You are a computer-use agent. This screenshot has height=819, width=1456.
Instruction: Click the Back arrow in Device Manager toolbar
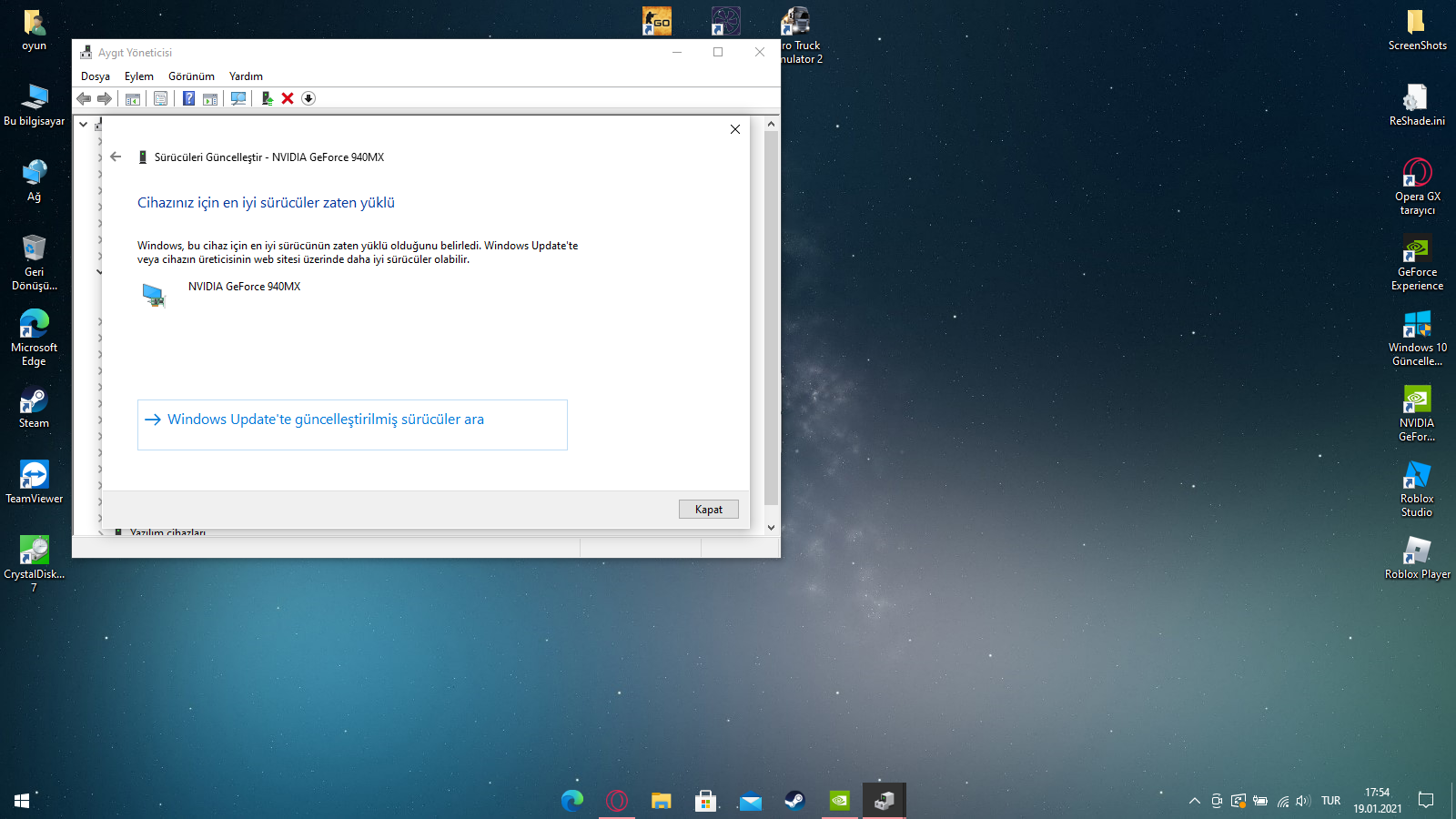point(84,98)
